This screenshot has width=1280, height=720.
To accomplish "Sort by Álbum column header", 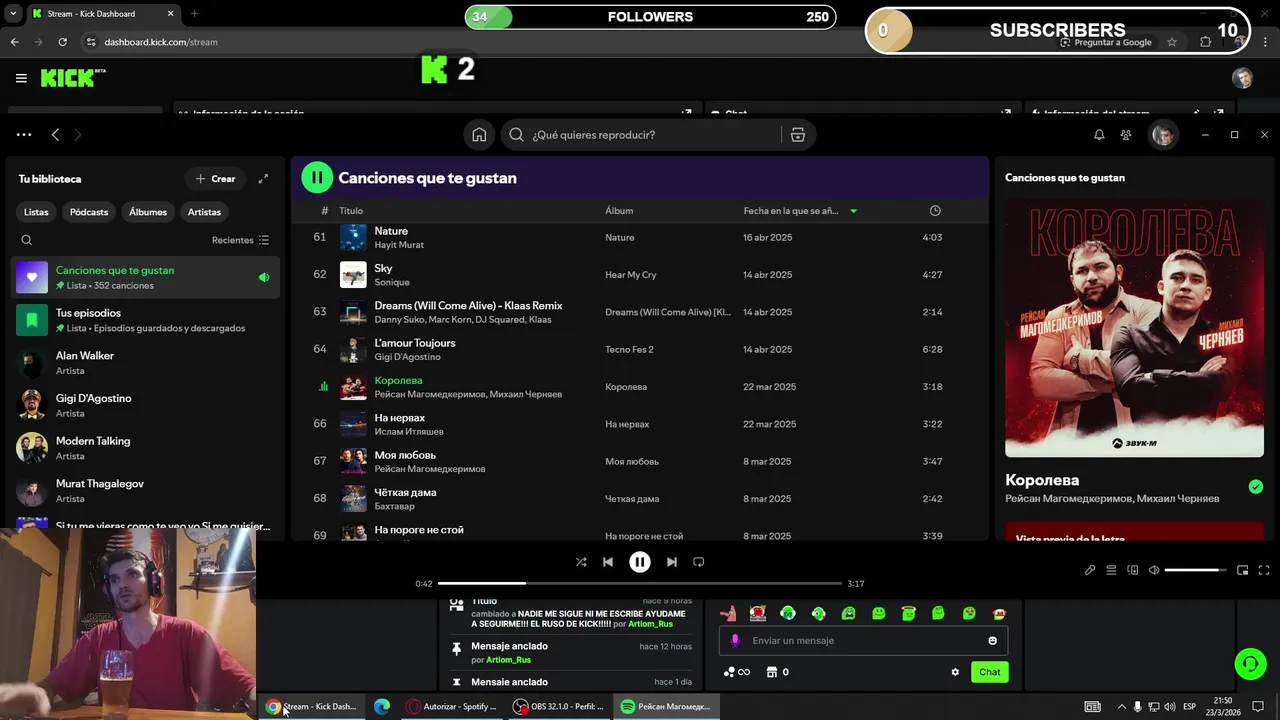I will [619, 211].
